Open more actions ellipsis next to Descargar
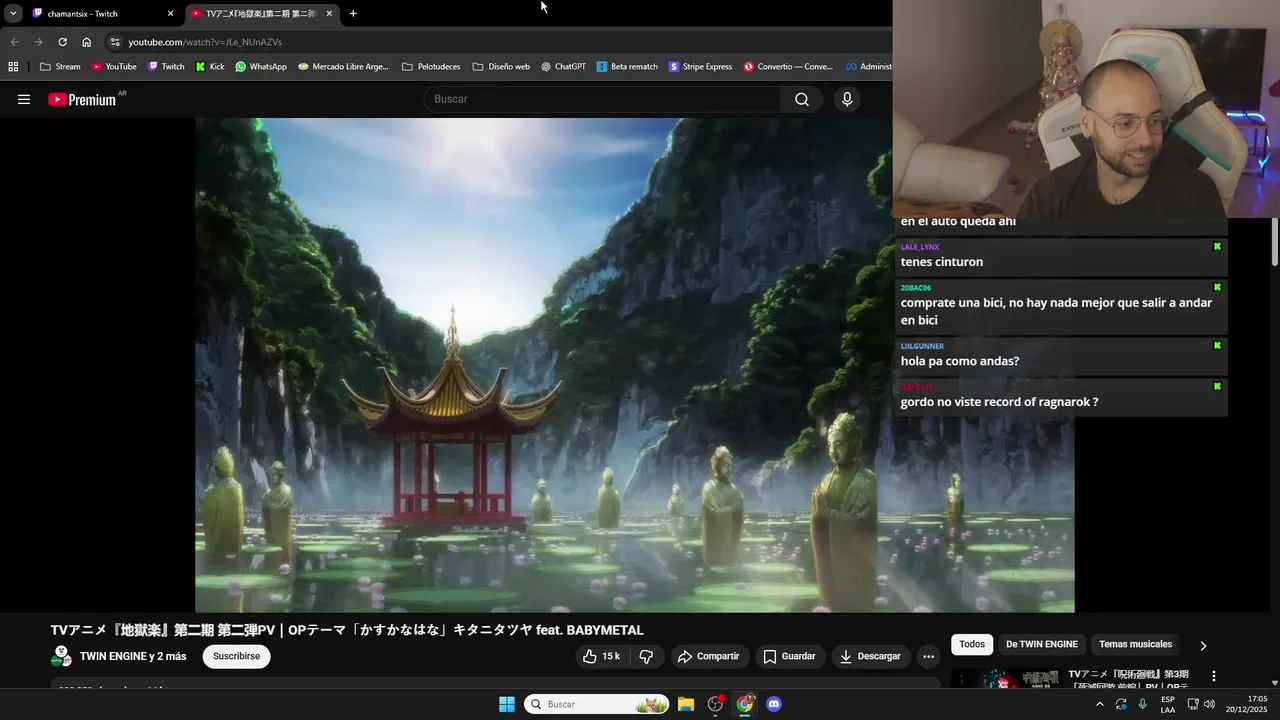1280x720 pixels. (x=928, y=657)
